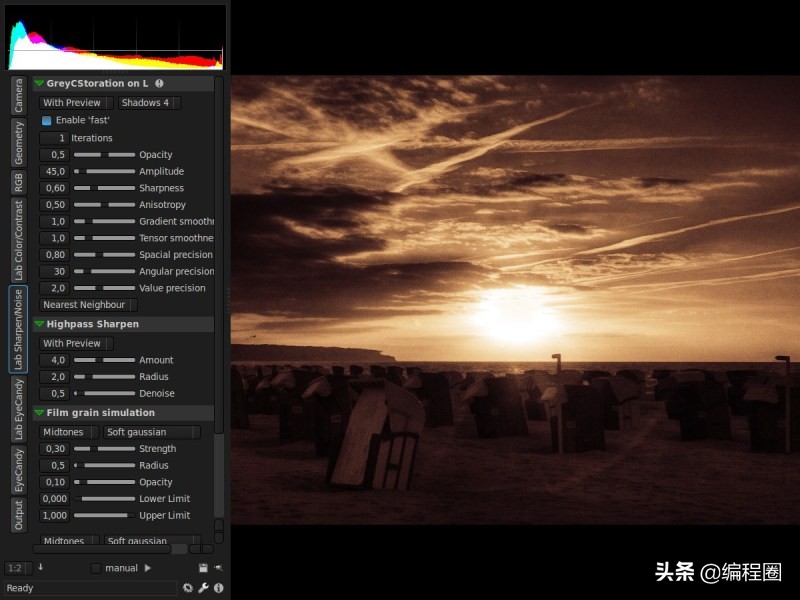Adjust the Angular precision slider
Image resolution: width=800 pixels, height=600 pixels.
pyautogui.click(x=105, y=271)
